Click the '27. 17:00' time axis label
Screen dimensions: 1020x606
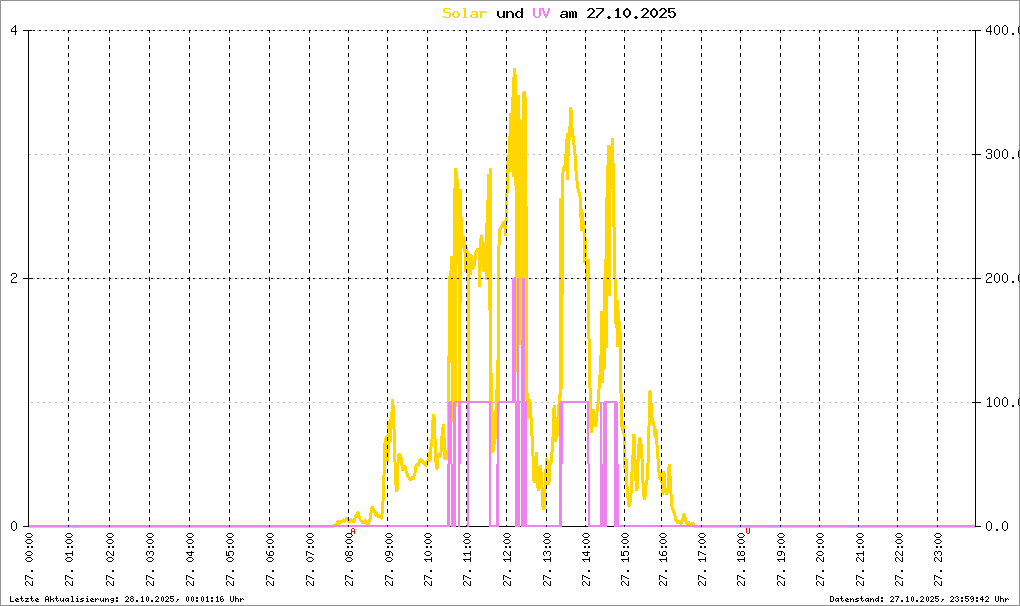pos(702,559)
